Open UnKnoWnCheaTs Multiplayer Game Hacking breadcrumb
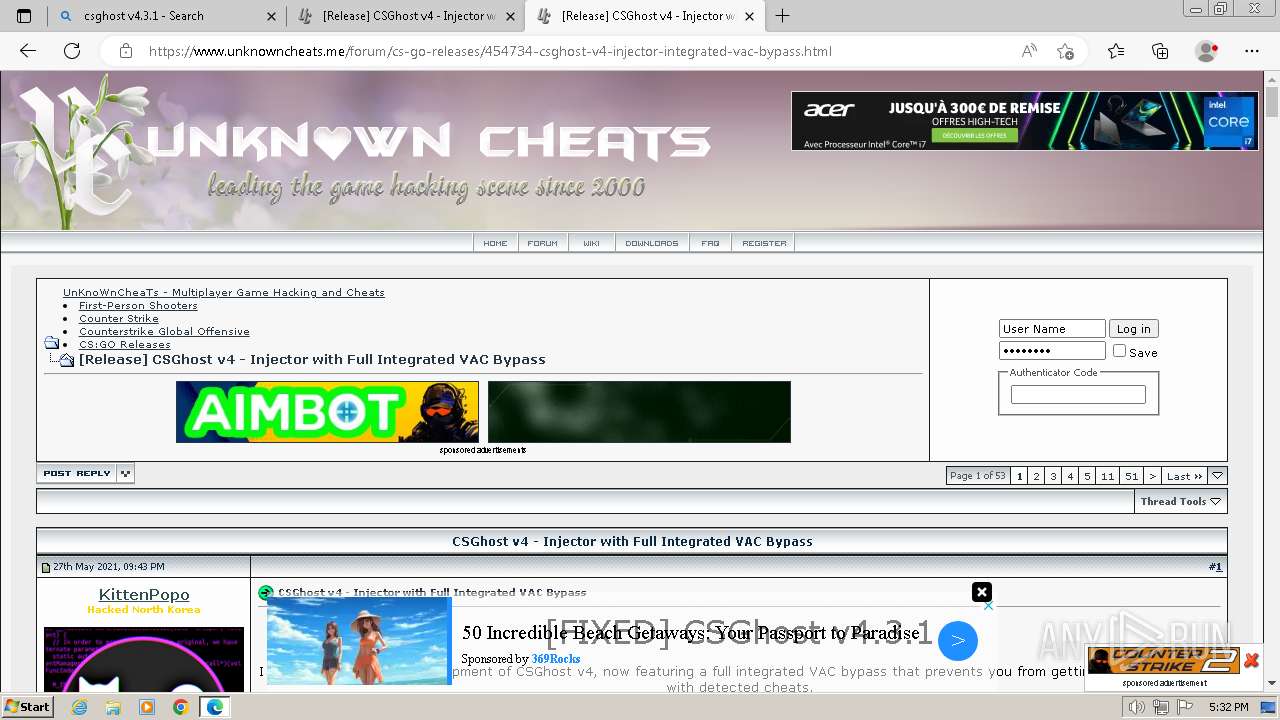The image size is (1280, 720). tap(224, 293)
